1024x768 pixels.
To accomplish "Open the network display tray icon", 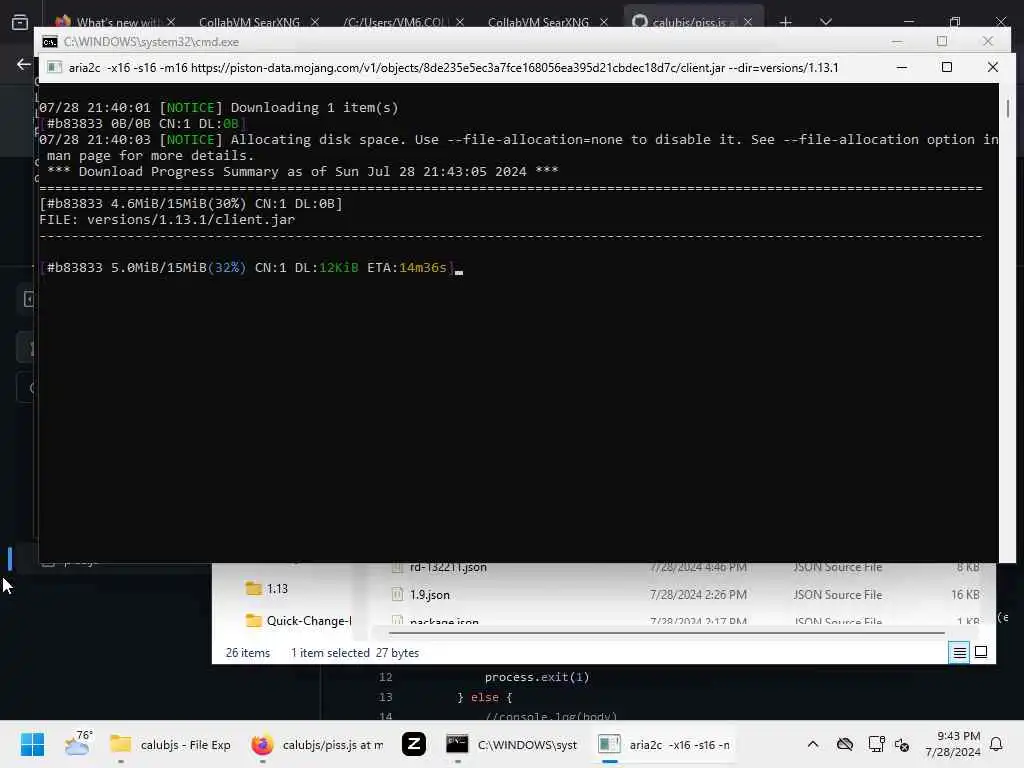I will 876,744.
